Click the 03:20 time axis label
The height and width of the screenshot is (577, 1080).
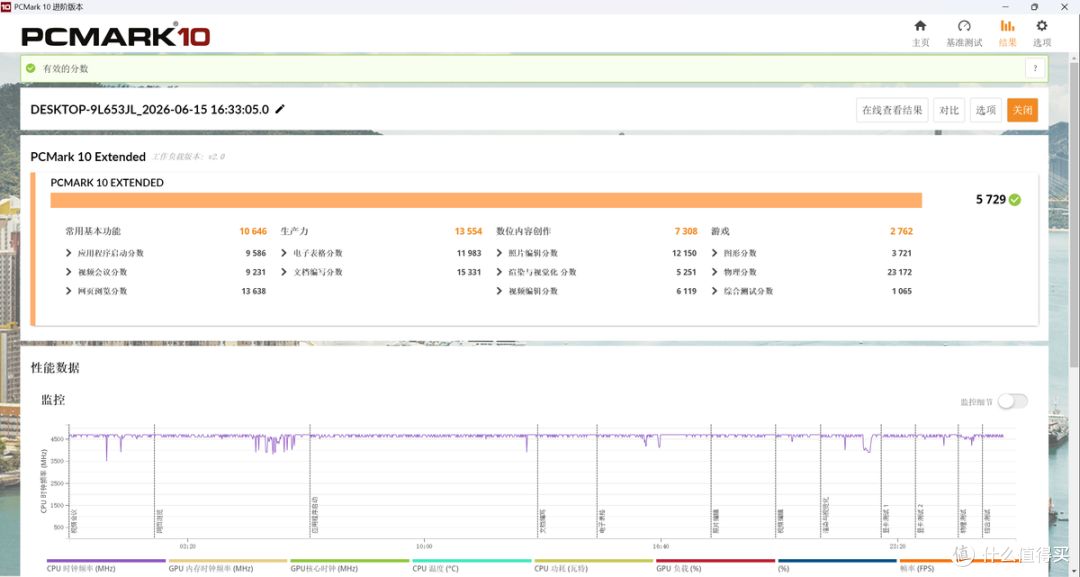[187, 546]
